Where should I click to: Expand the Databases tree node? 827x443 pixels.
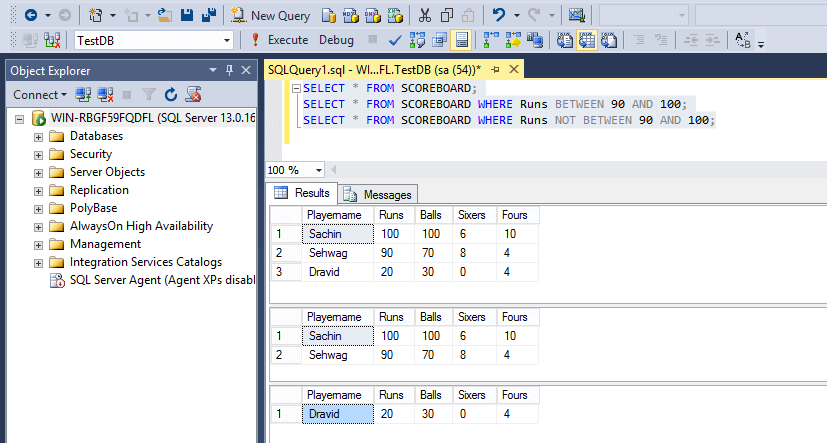(39, 136)
